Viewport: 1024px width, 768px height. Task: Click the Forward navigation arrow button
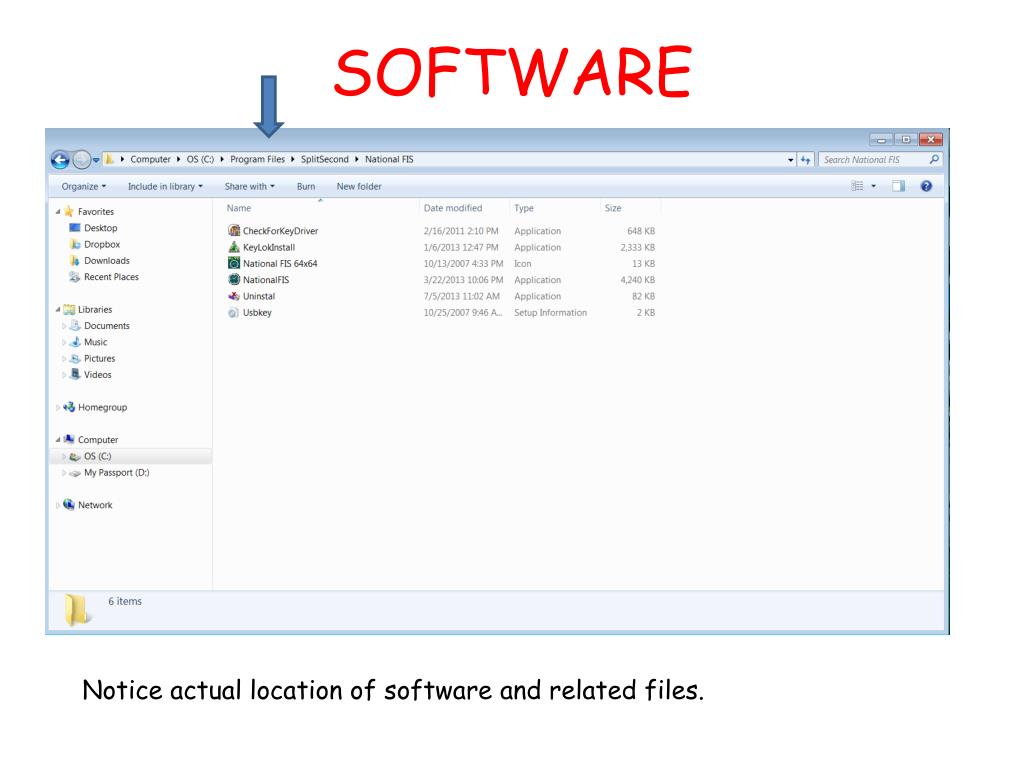[81, 159]
